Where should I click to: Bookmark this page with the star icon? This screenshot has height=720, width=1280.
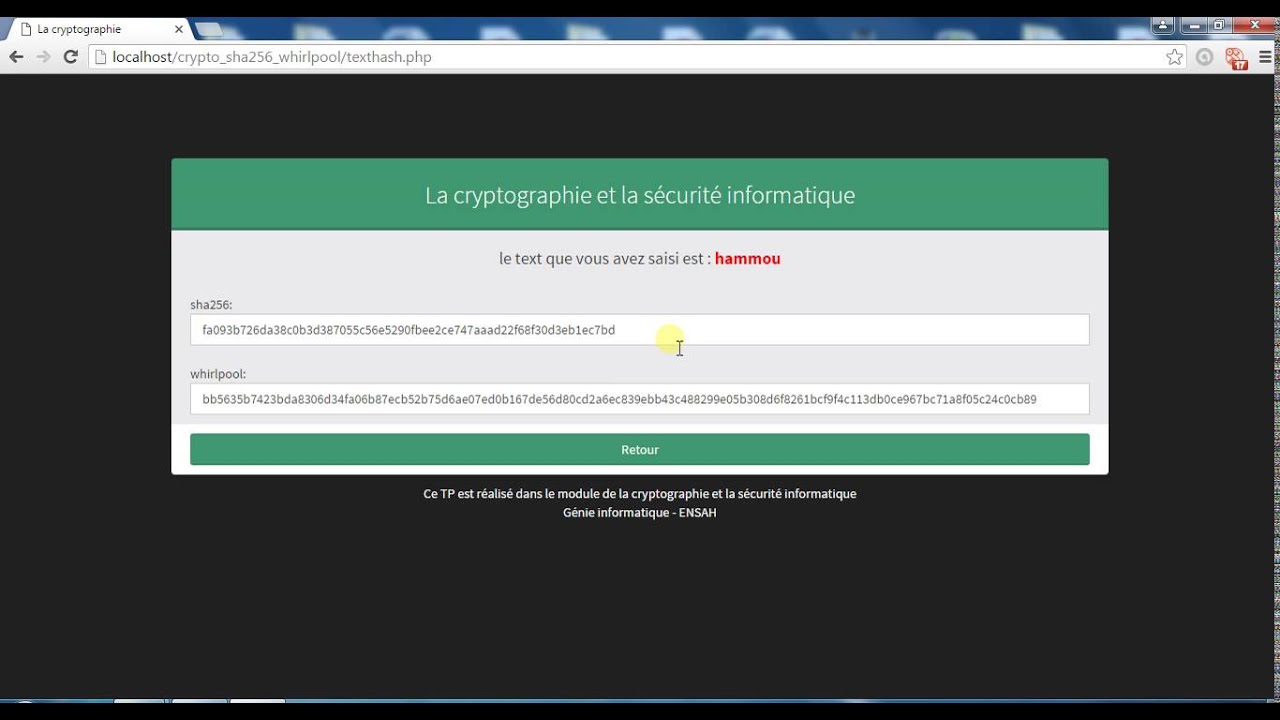(x=1174, y=57)
